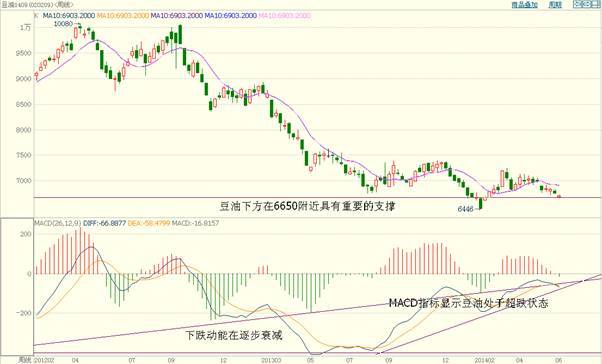Click the 6446 low price marker
602x364 pixels.
click(x=465, y=209)
